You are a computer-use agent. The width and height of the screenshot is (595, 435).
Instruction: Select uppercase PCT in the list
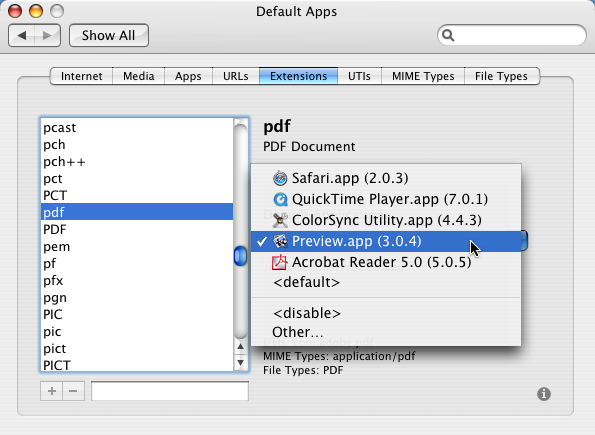click(x=137, y=195)
